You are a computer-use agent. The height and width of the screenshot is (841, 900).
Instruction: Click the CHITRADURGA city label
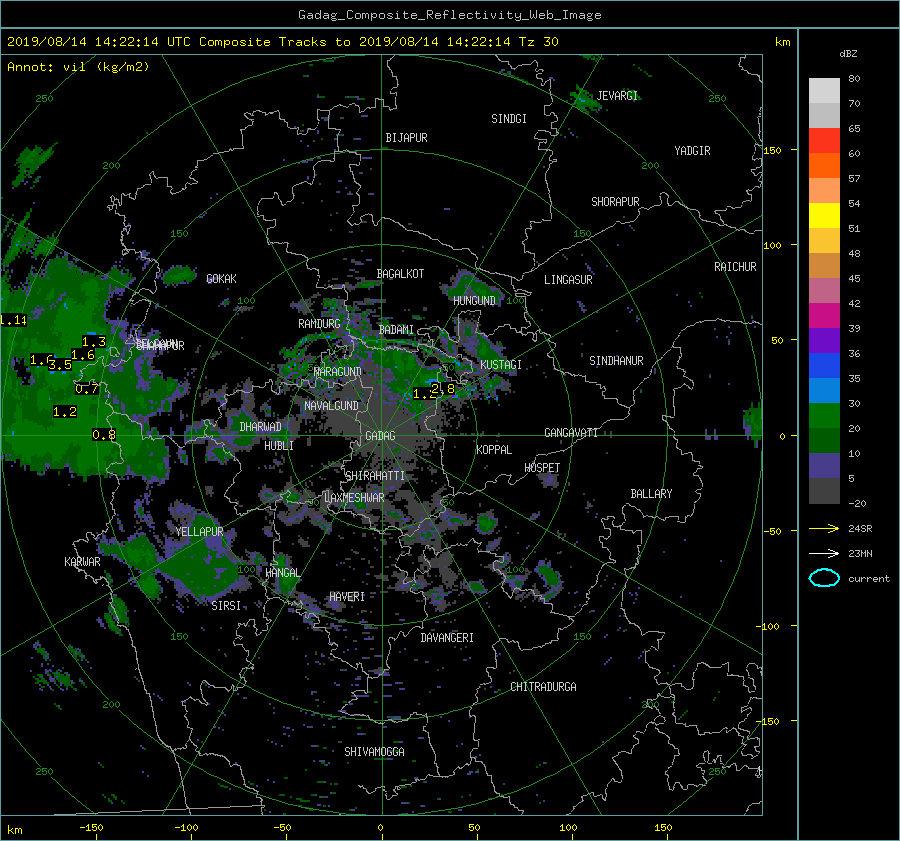(x=543, y=687)
